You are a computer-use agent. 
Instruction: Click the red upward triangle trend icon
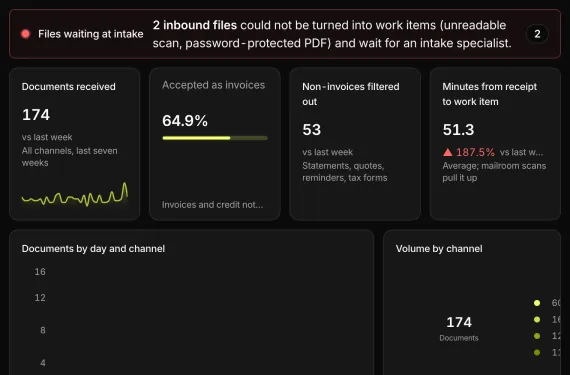[447, 152]
